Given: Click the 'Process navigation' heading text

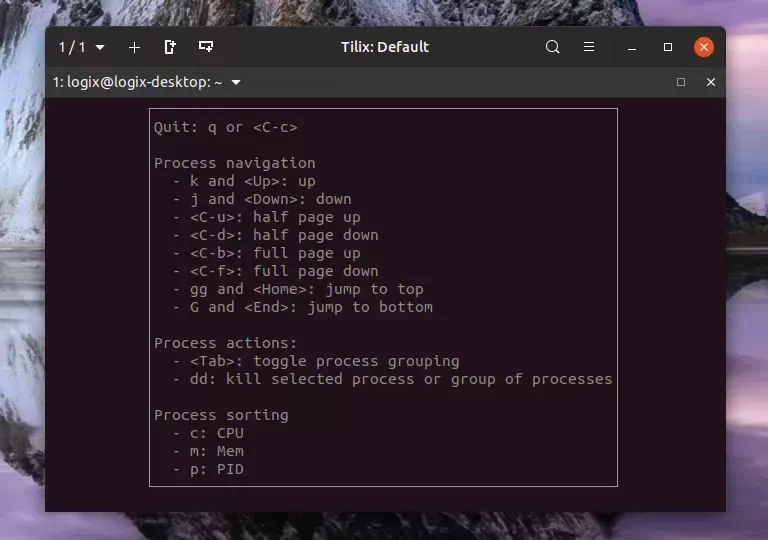Looking at the screenshot, I should 234,163.
